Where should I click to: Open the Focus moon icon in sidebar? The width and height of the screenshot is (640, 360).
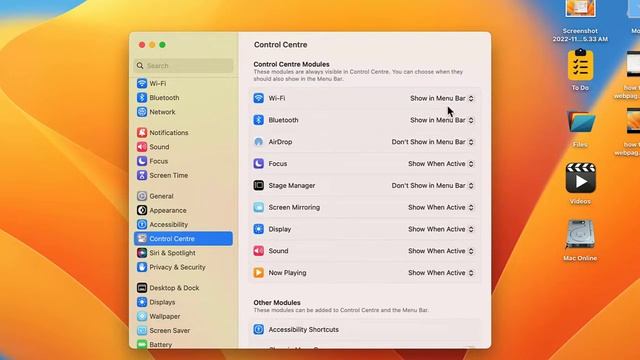click(x=142, y=161)
